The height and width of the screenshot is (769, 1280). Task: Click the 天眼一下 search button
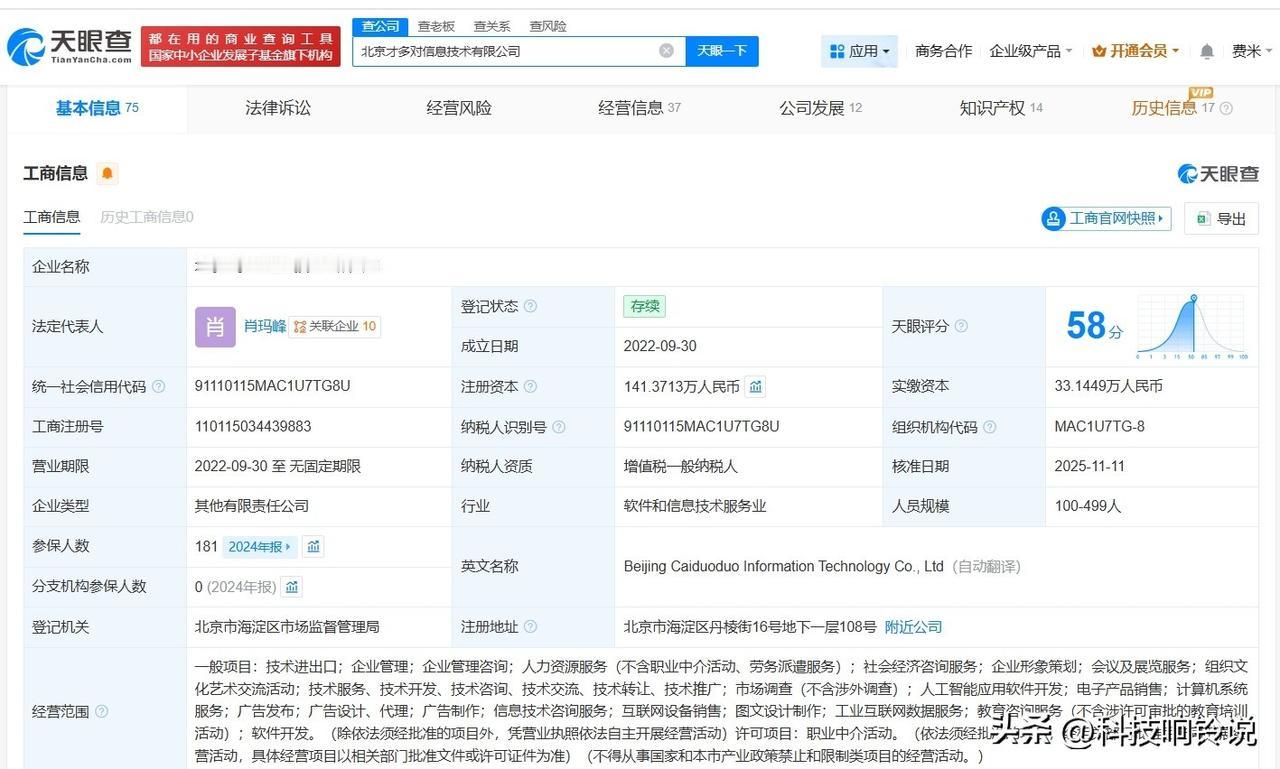click(722, 51)
